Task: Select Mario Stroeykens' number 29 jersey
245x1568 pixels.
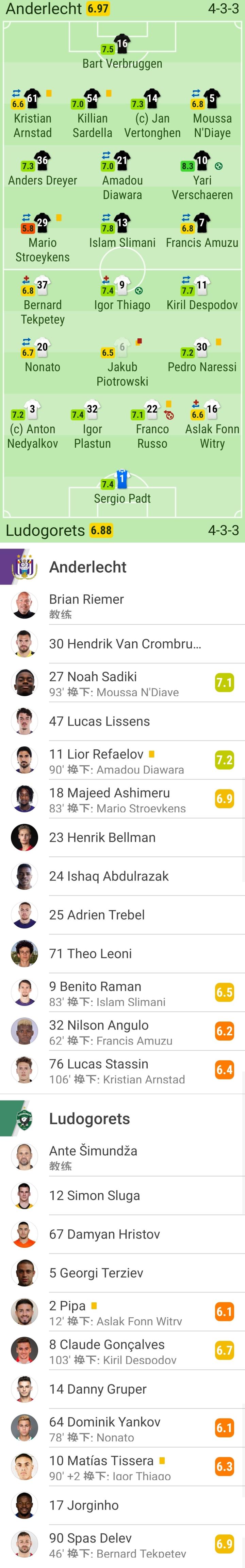Action: pyautogui.click(x=42, y=223)
